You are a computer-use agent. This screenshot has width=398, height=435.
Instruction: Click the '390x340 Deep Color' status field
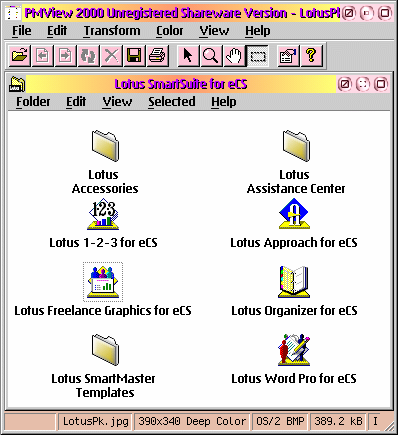(x=192, y=421)
